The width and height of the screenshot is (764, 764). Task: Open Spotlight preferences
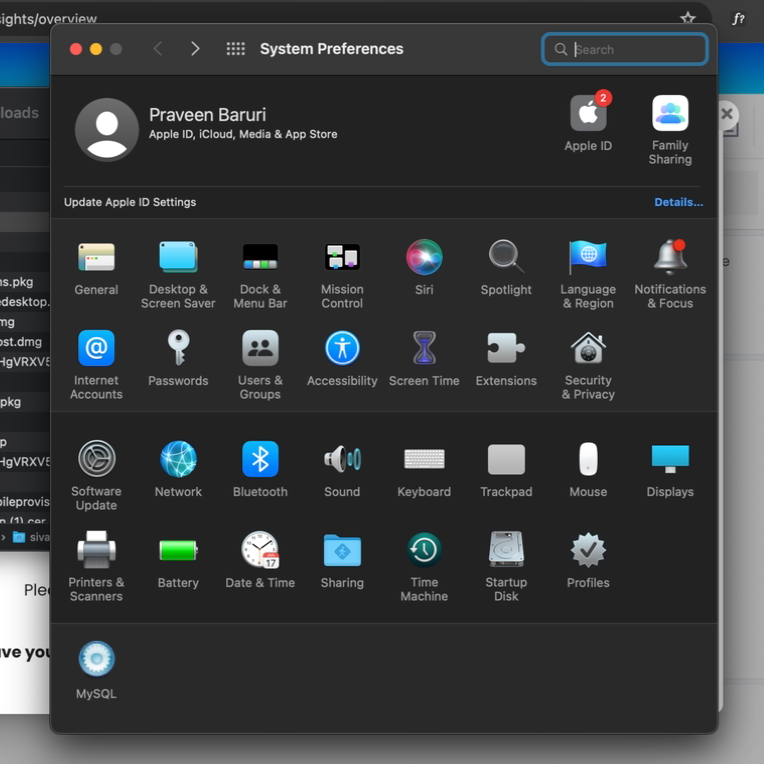(506, 267)
